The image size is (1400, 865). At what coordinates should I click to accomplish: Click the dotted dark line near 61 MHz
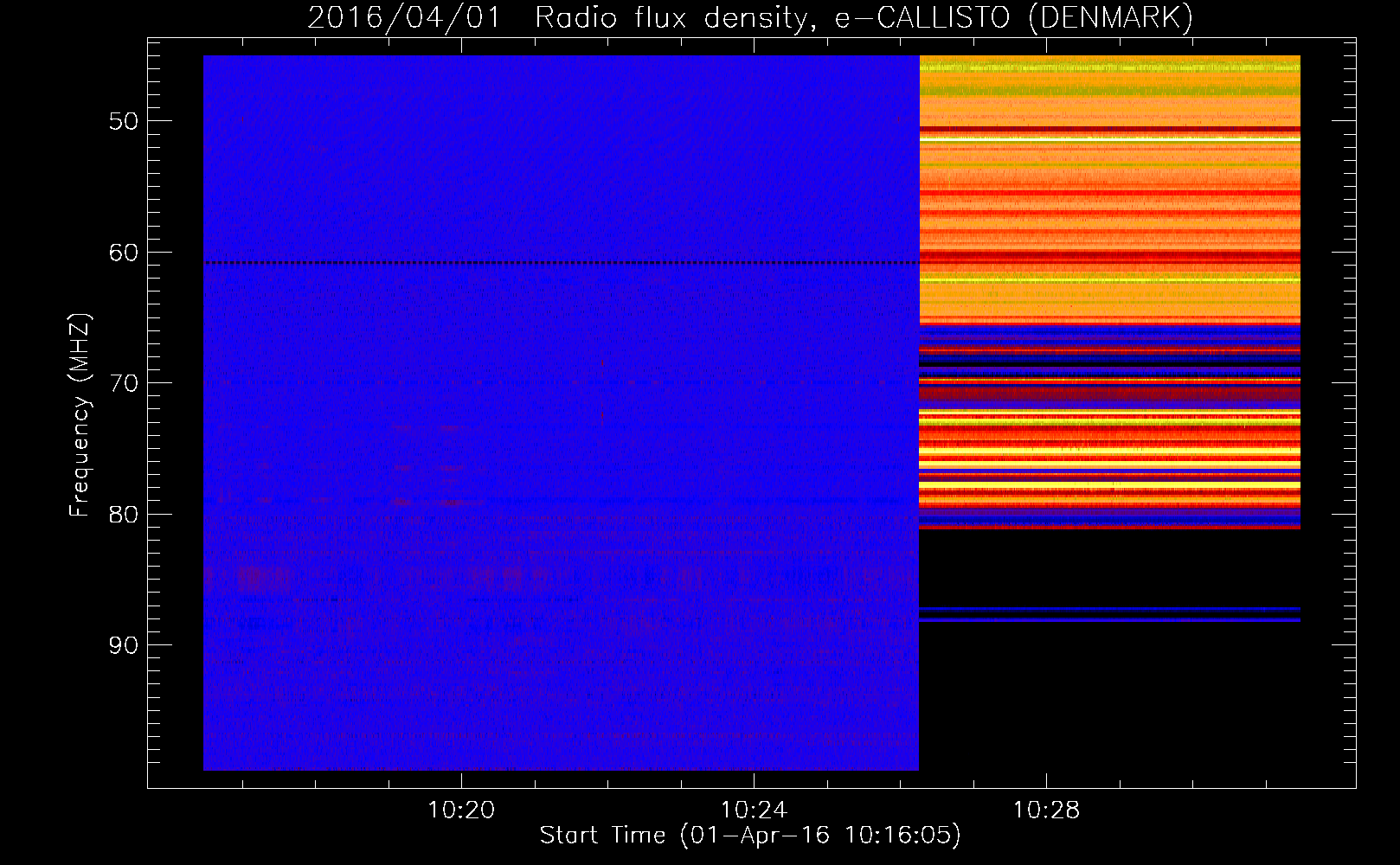tap(561, 262)
